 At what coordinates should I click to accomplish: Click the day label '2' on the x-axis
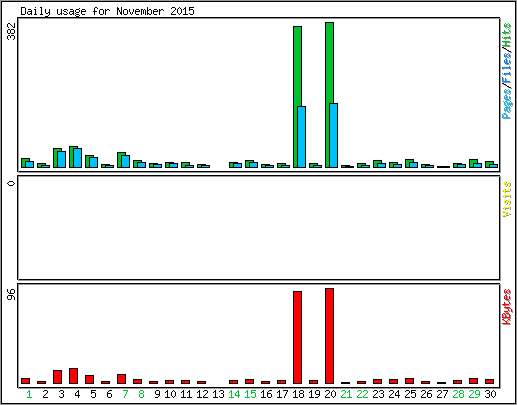pyautogui.click(x=45, y=394)
